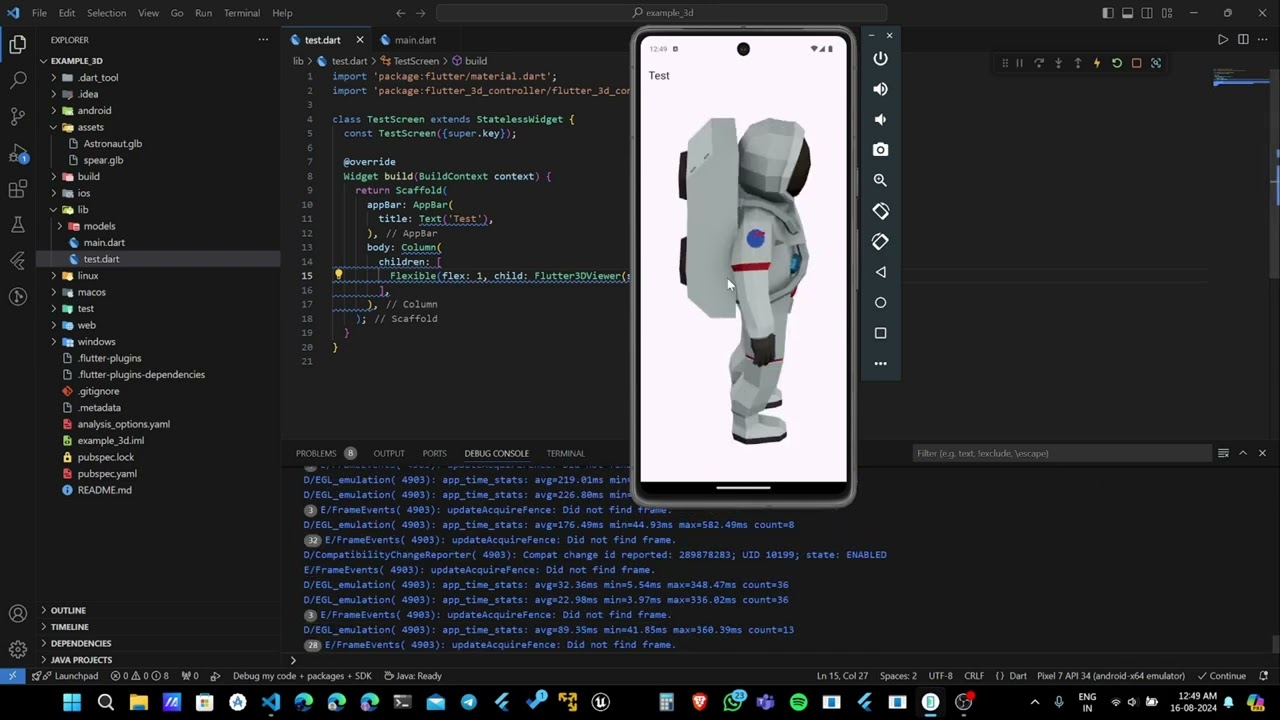Viewport: 1280px width, 720px height.
Task: Click the emulator zoom magnifier
Action: (x=880, y=180)
